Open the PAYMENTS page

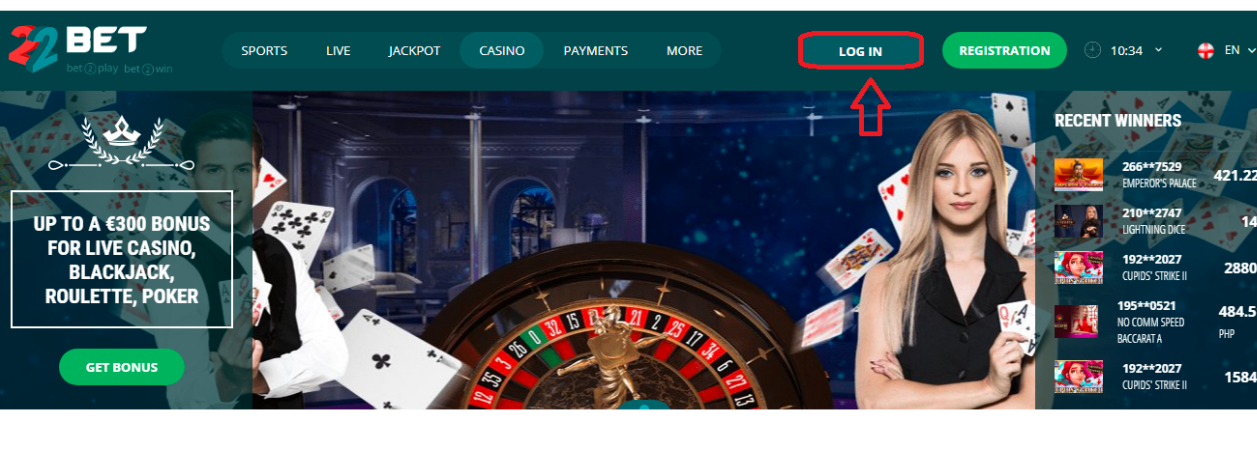[x=596, y=50]
